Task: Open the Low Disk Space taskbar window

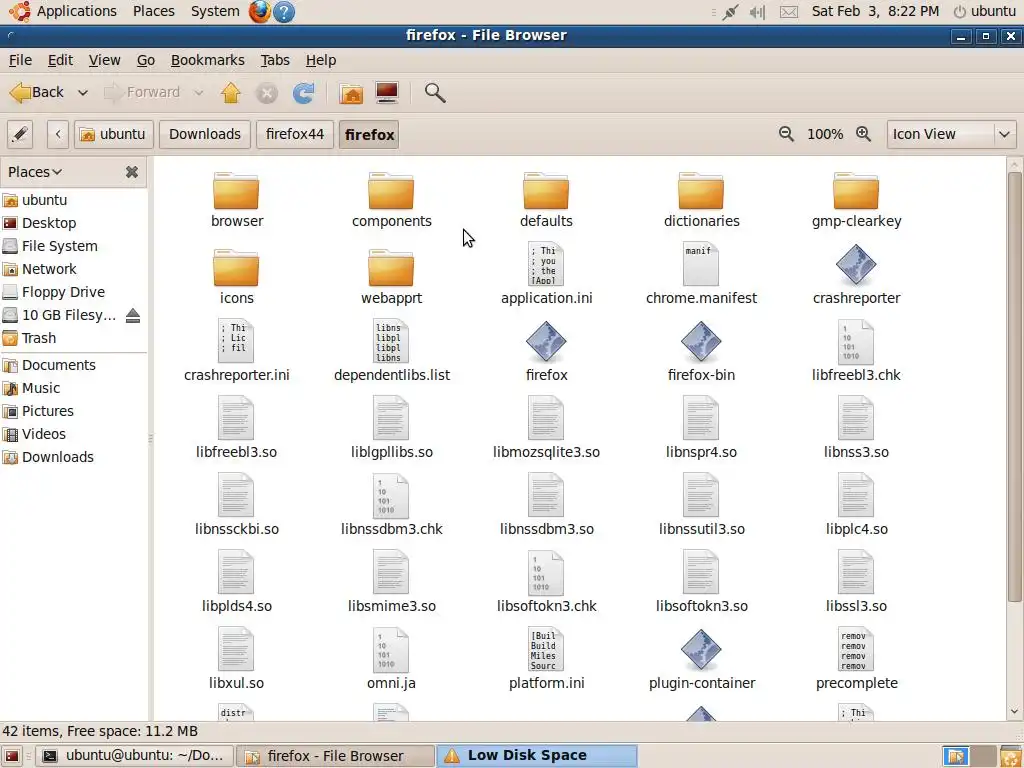Action: coord(536,756)
